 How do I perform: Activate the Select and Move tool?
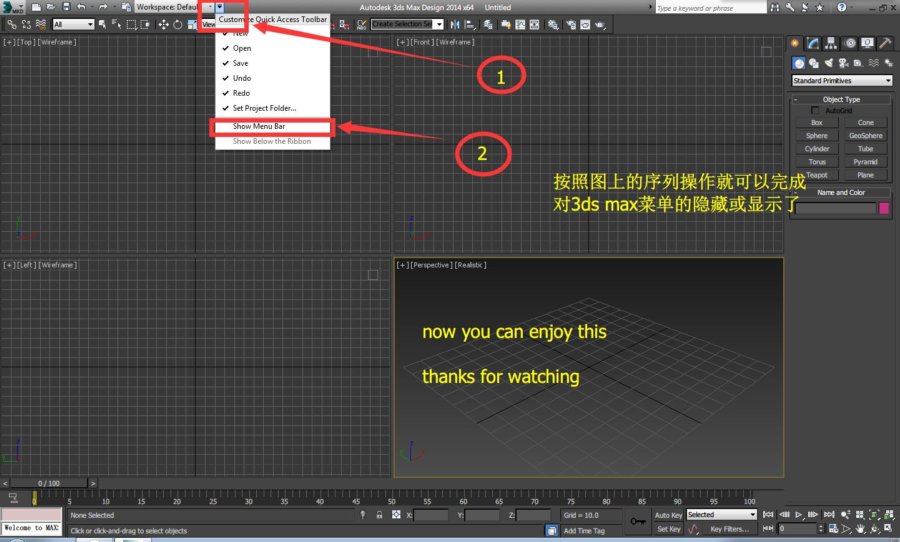(x=163, y=24)
